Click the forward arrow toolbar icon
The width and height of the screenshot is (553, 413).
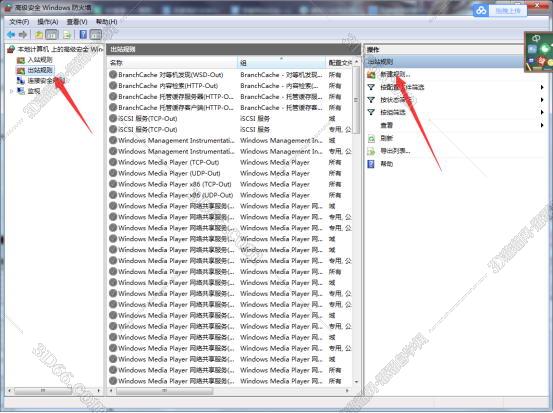(23, 35)
